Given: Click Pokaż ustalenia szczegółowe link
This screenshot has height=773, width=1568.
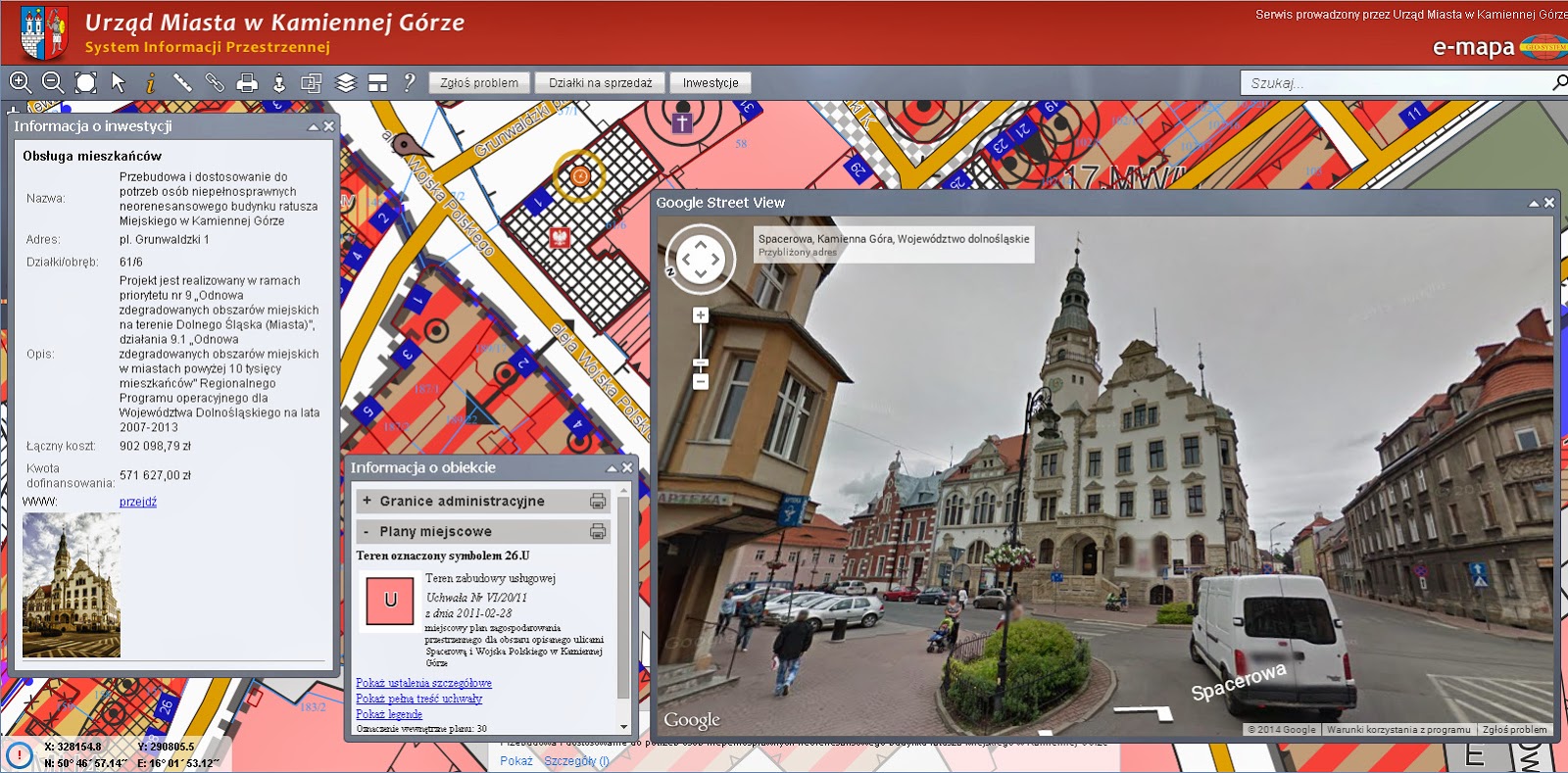Looking at the screenshot, I should (x=423, y=683).
